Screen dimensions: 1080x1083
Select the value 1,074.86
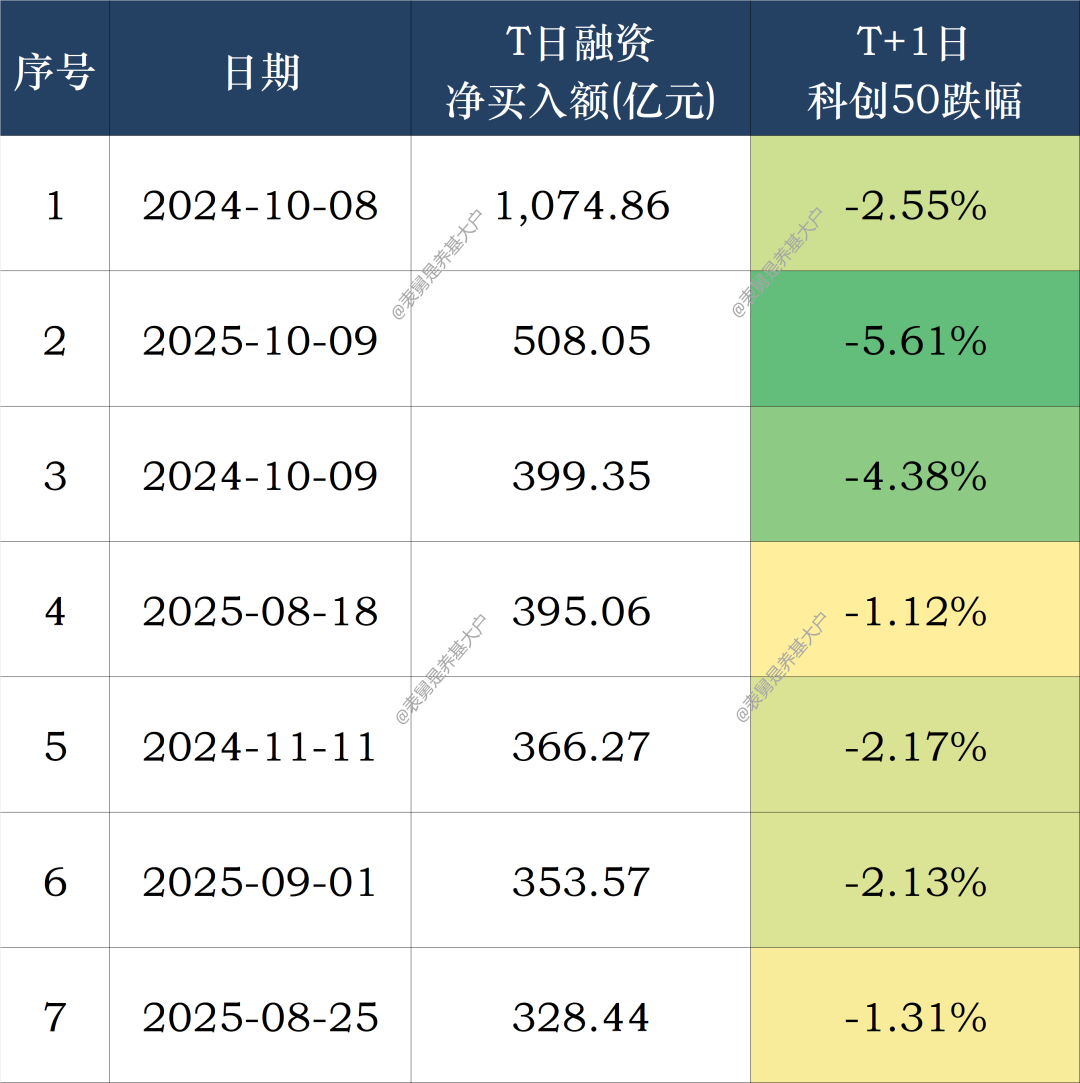click(581, 206)
